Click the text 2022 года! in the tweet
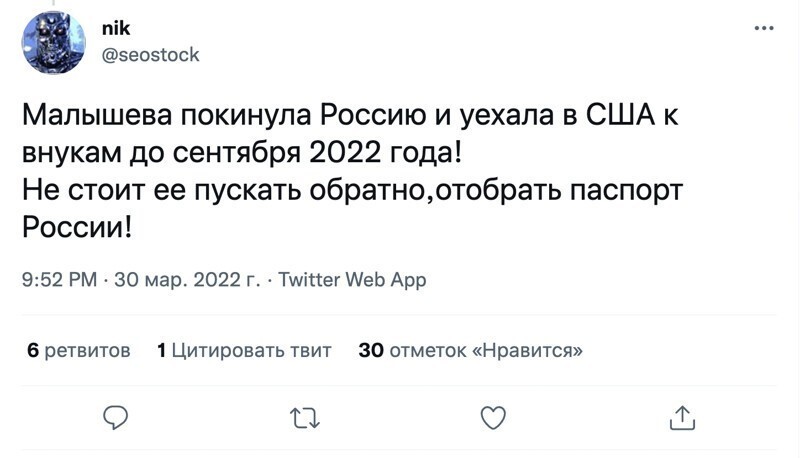The image size is (800, 458). [392, 154]
